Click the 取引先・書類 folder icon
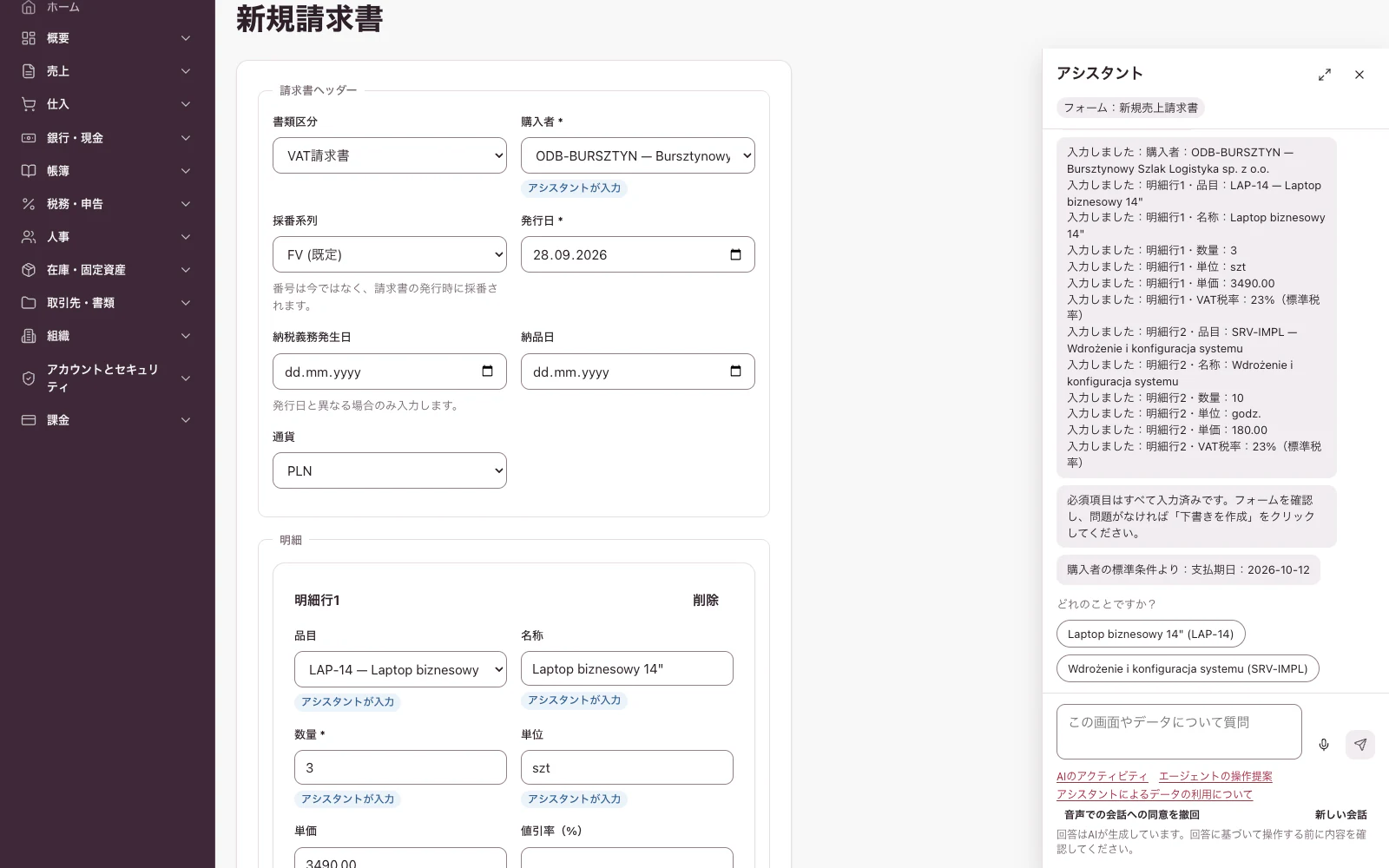Screen dimensions: 1389x868 29,303
